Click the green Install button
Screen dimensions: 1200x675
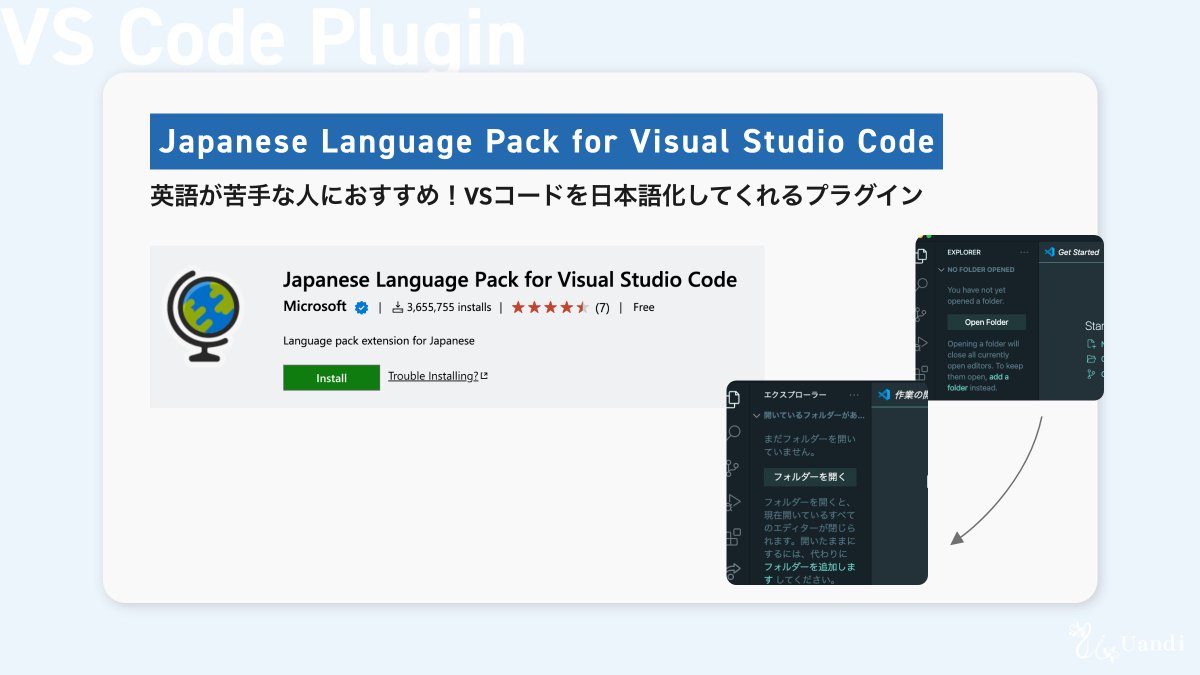point(331,378)
